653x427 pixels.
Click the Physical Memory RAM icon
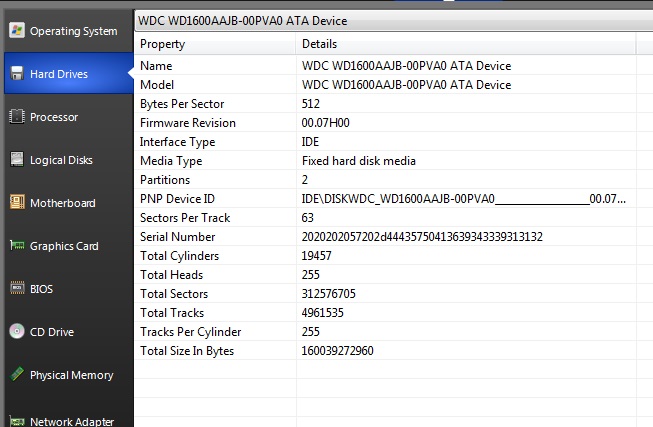[x=17, y=374]
